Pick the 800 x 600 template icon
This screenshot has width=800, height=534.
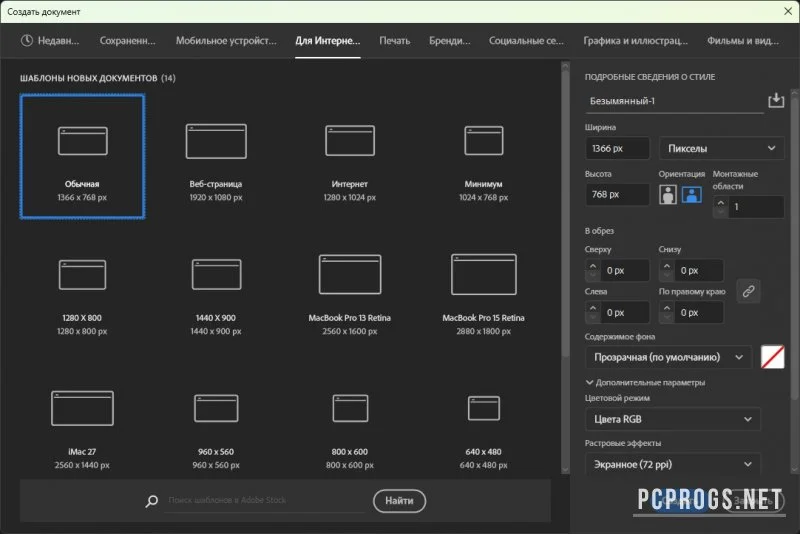(350, 408)
